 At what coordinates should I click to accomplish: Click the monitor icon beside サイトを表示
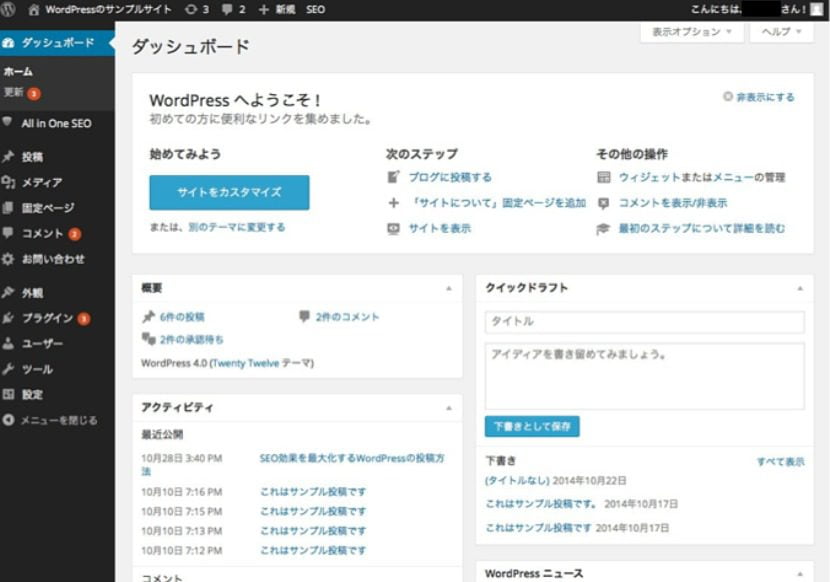[x=393, y=229]
